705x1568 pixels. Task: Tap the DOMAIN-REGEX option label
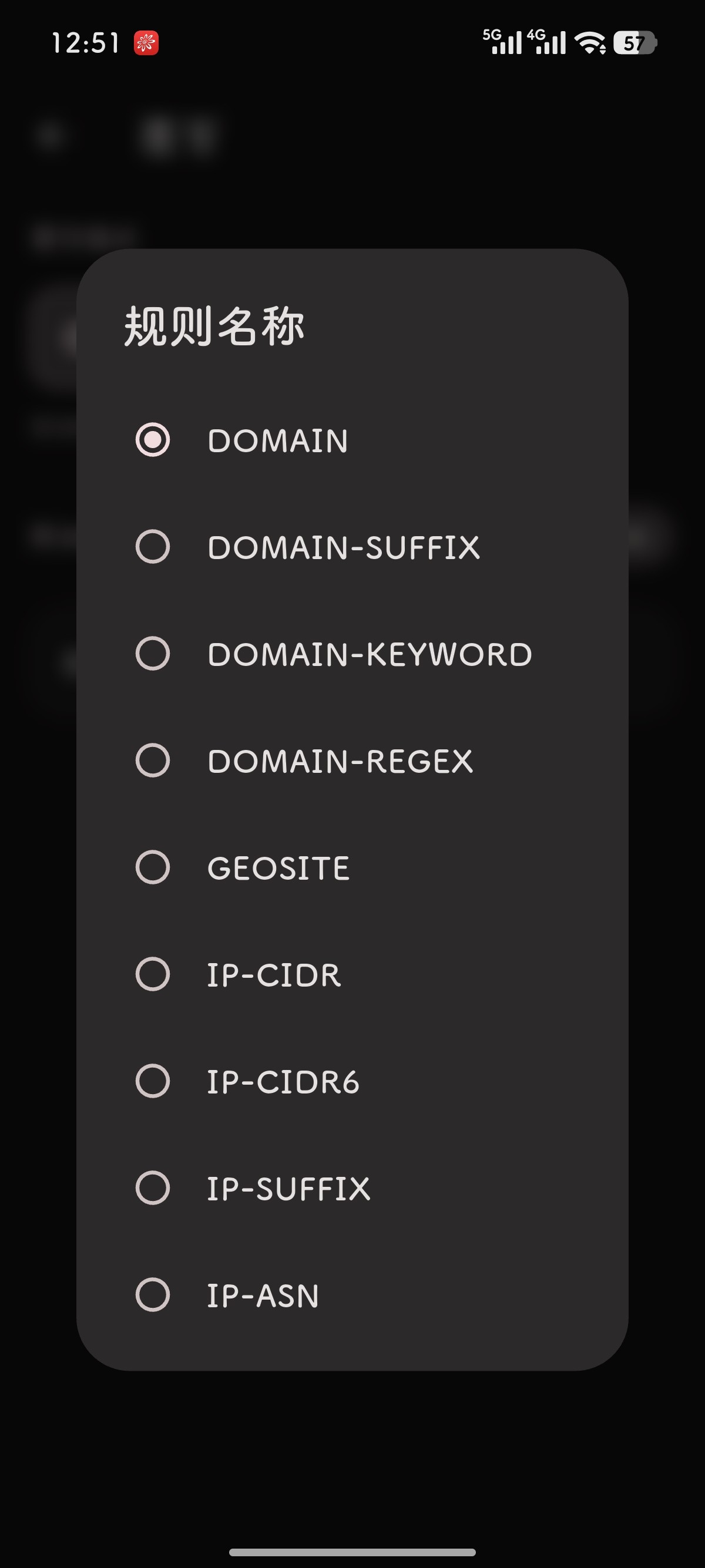pyautogui.click(x=340, y=762)
